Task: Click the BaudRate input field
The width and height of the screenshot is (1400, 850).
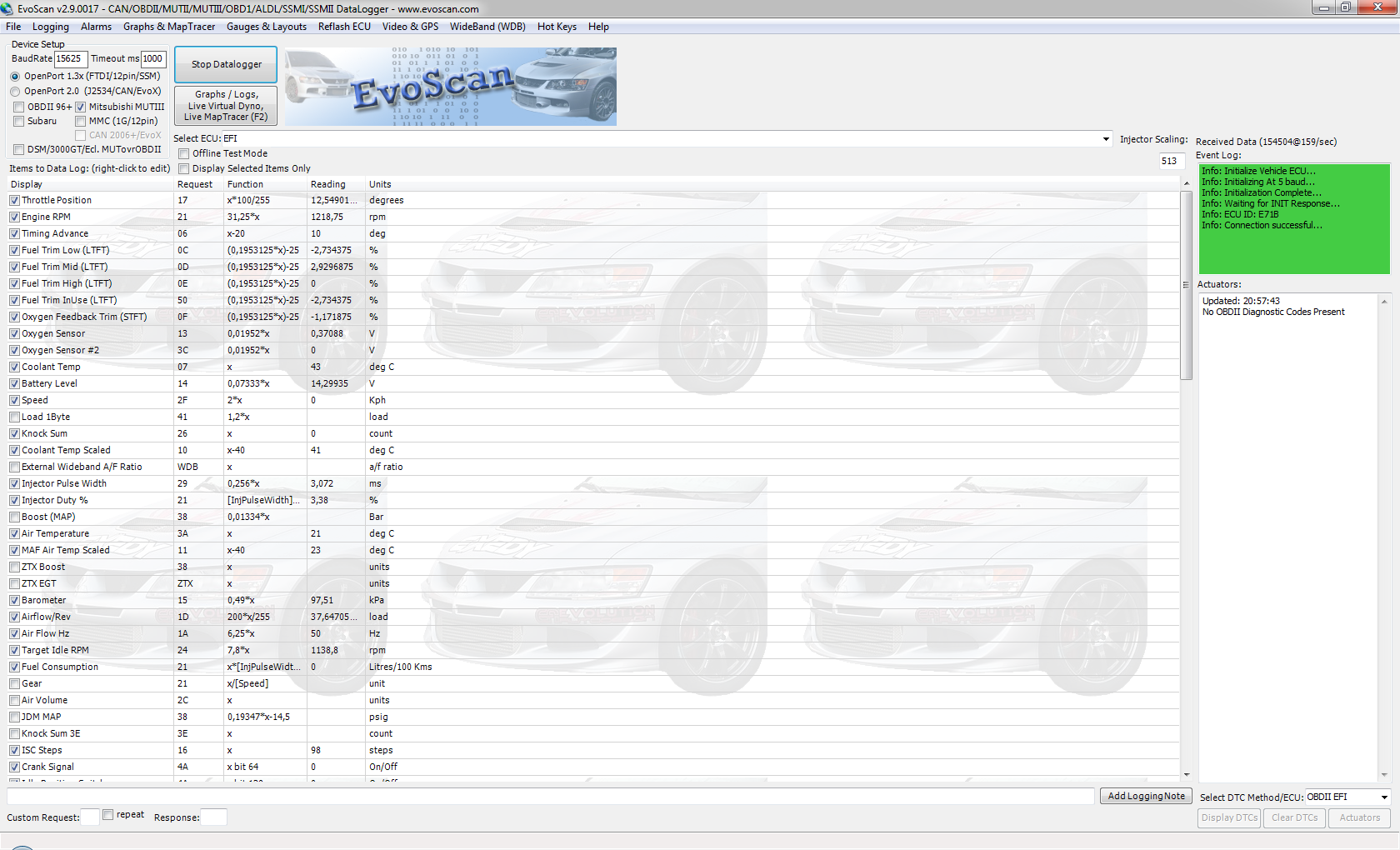Action: pyautogui.click(x=71, y=58)
